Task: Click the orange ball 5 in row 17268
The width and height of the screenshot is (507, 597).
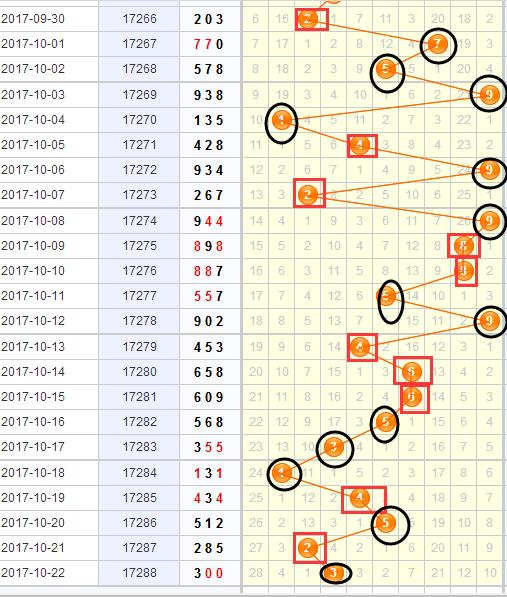Action: (x=385, y=69)
